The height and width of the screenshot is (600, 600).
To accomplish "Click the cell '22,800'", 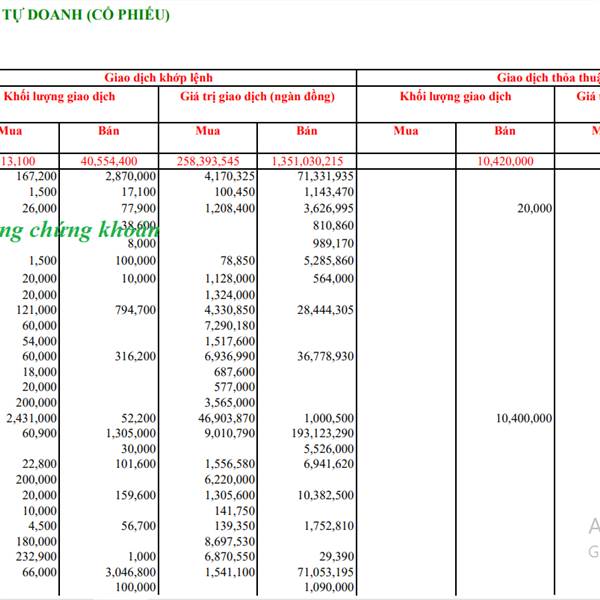I will pyautogui.click(x=39, y=464).
